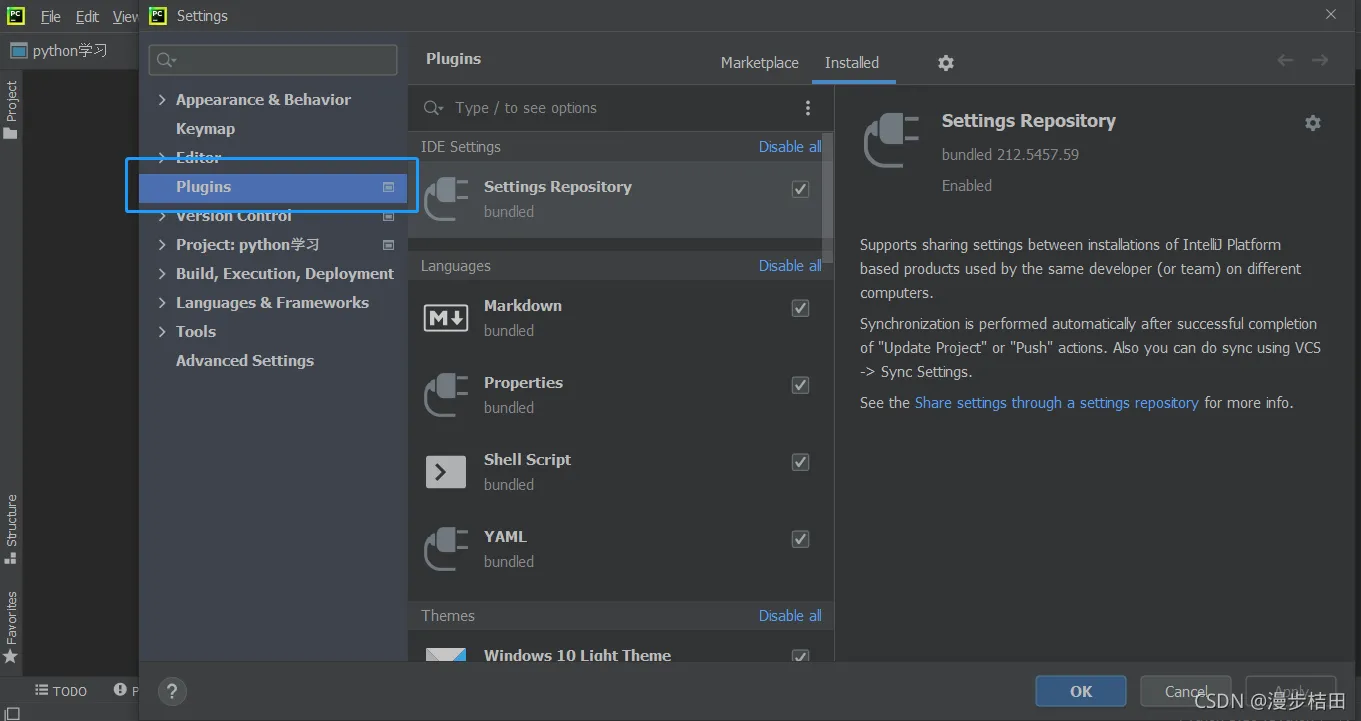The height and width of the screenshot is (721, 1361).
Task: Open the three-dot search options menu
Action: 808,108
